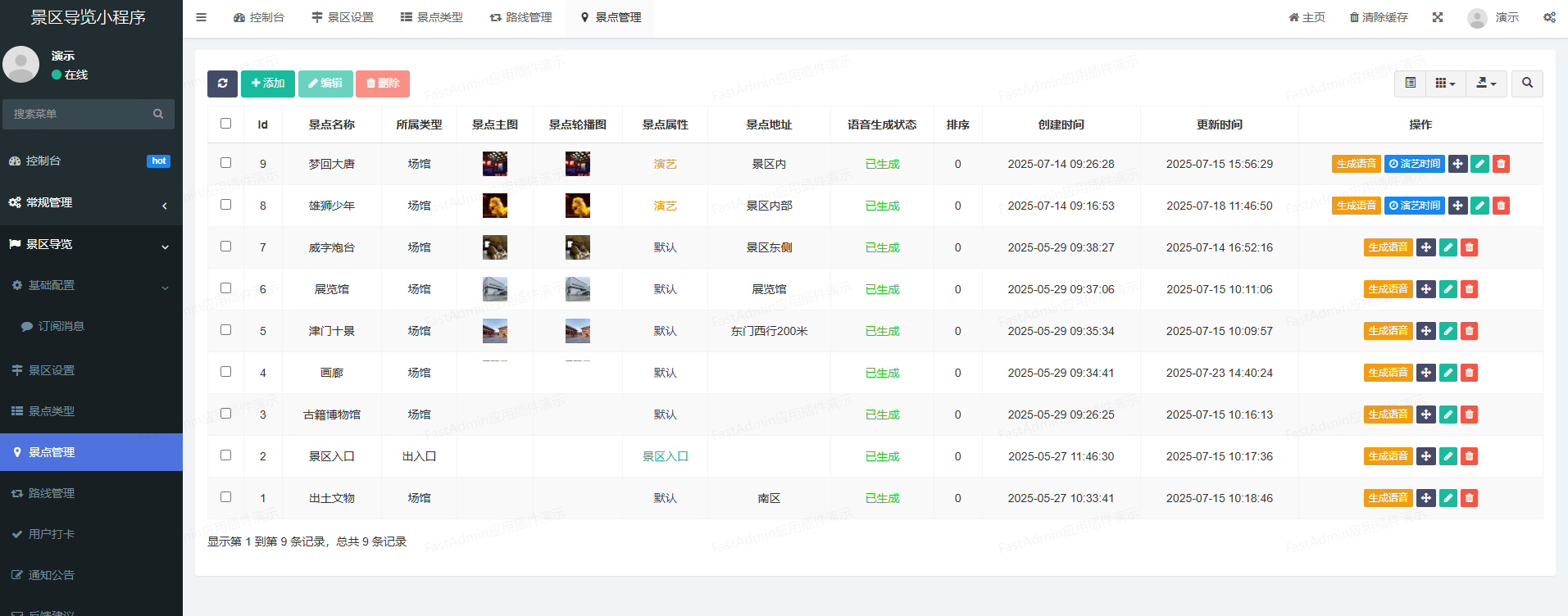Click the drag-move icon for 威字炮台 row
The image size is (1568, 616).
[1426, 247]
